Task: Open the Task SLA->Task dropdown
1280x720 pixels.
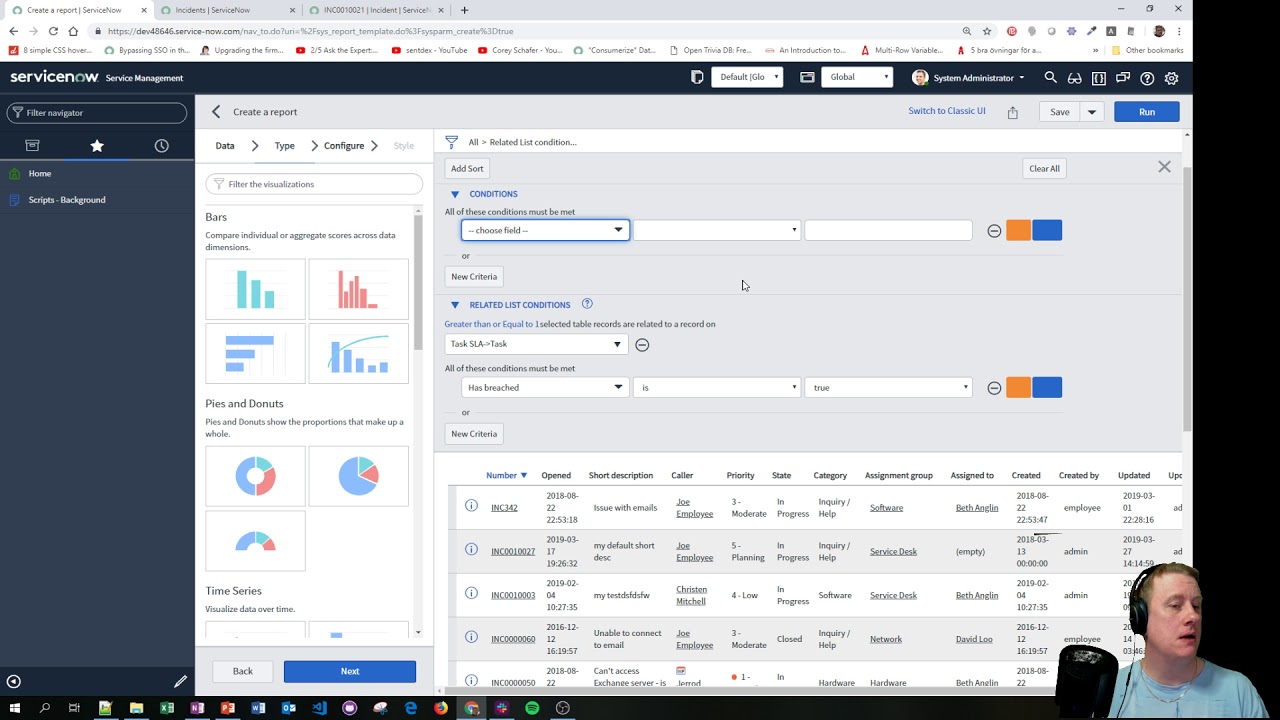Action: 536,344
